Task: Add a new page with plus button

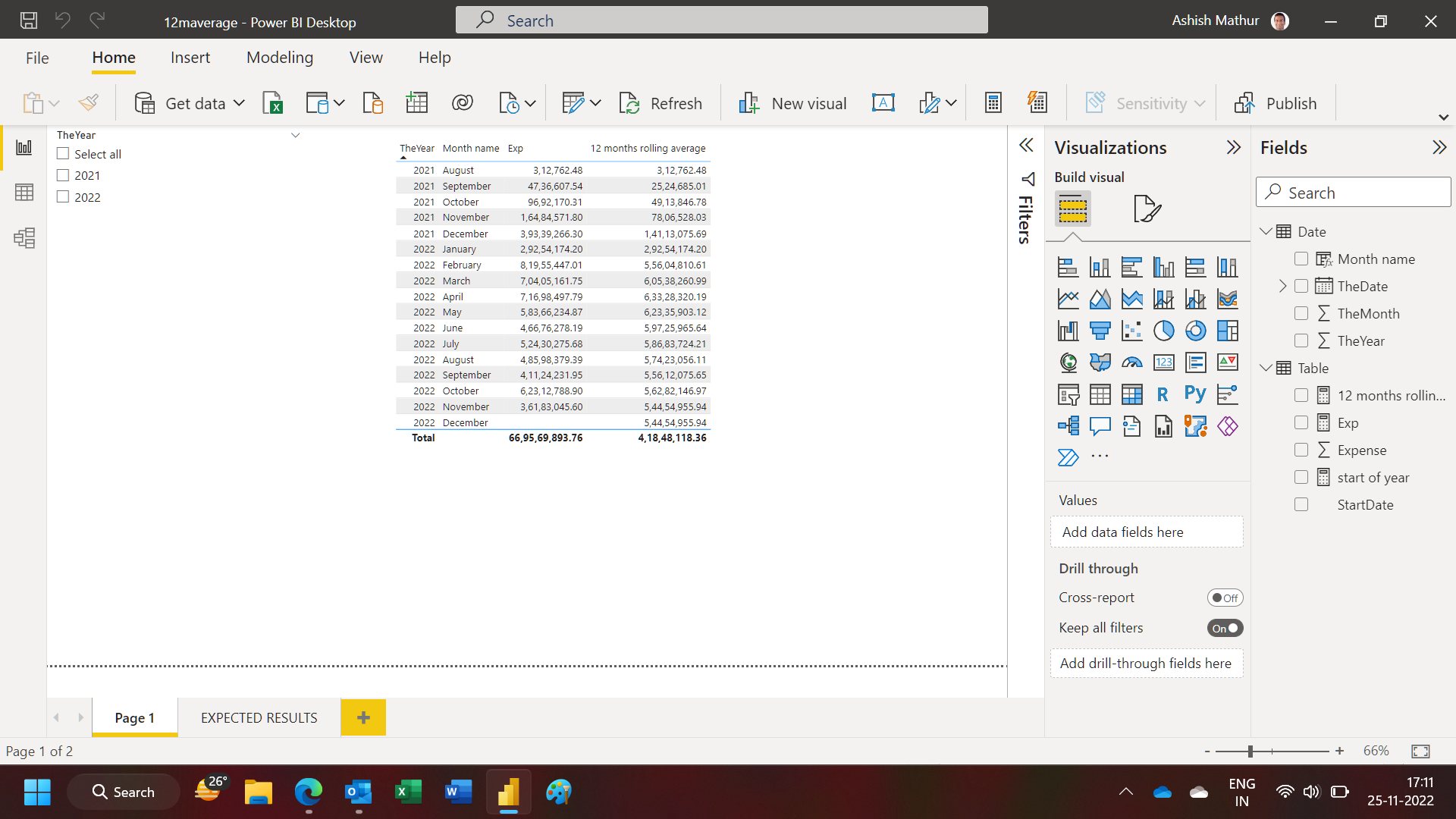Action: pos(363,717)
